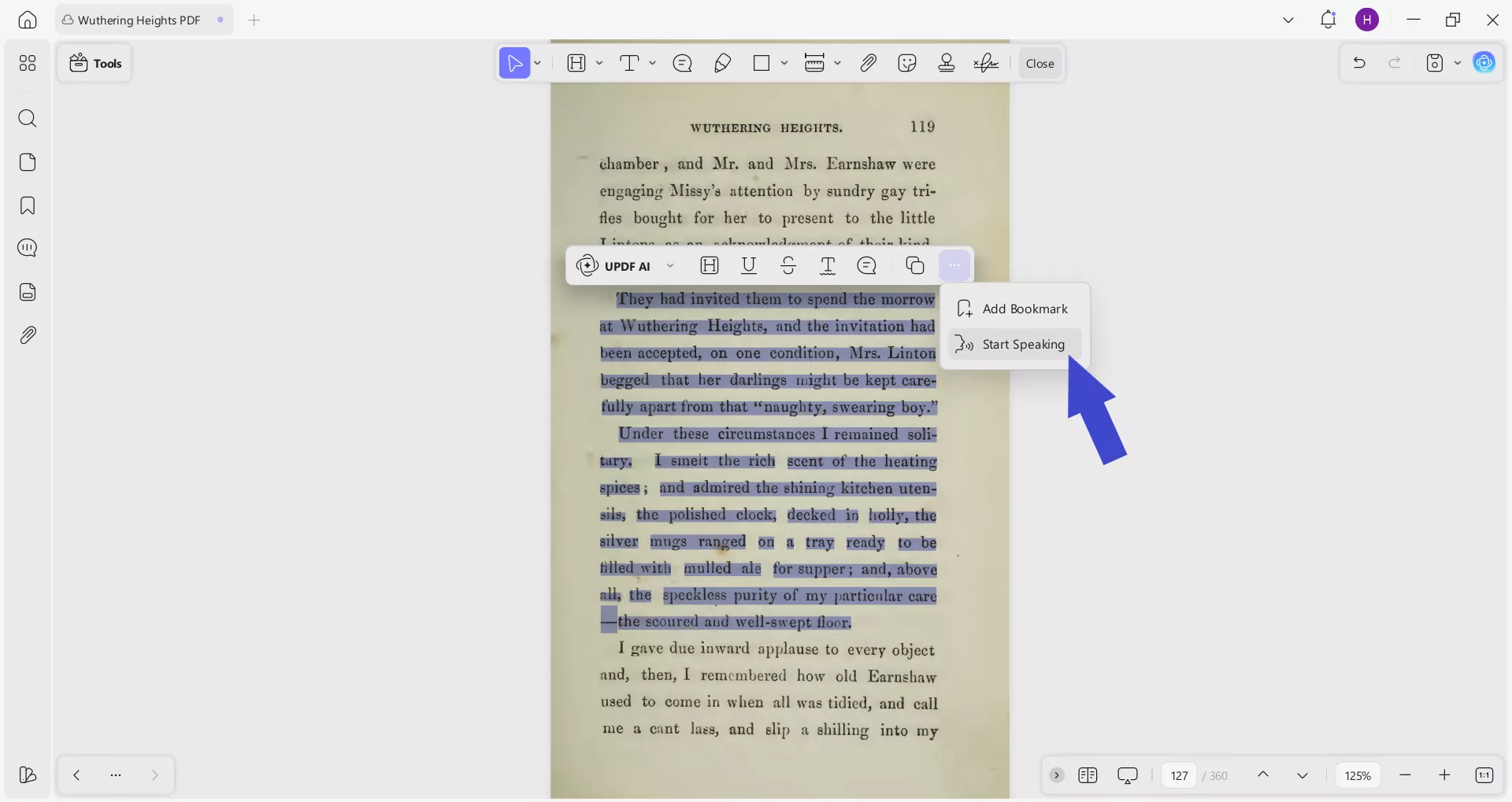Select the rectangle shape tool
Viewport: 1512px width, 802px height.
click(762, 63)
